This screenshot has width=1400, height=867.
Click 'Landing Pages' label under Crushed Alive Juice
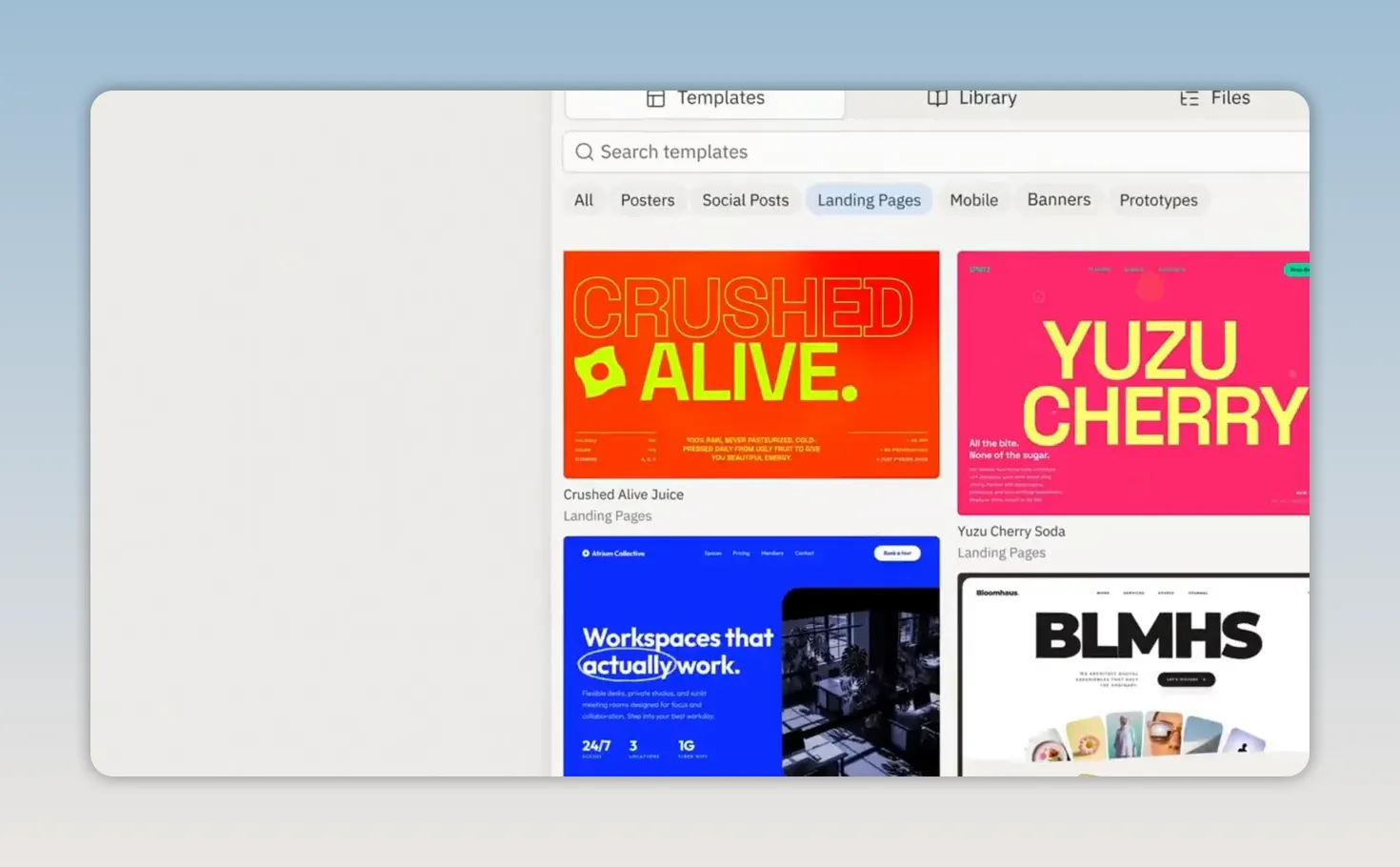pos(608,516)
